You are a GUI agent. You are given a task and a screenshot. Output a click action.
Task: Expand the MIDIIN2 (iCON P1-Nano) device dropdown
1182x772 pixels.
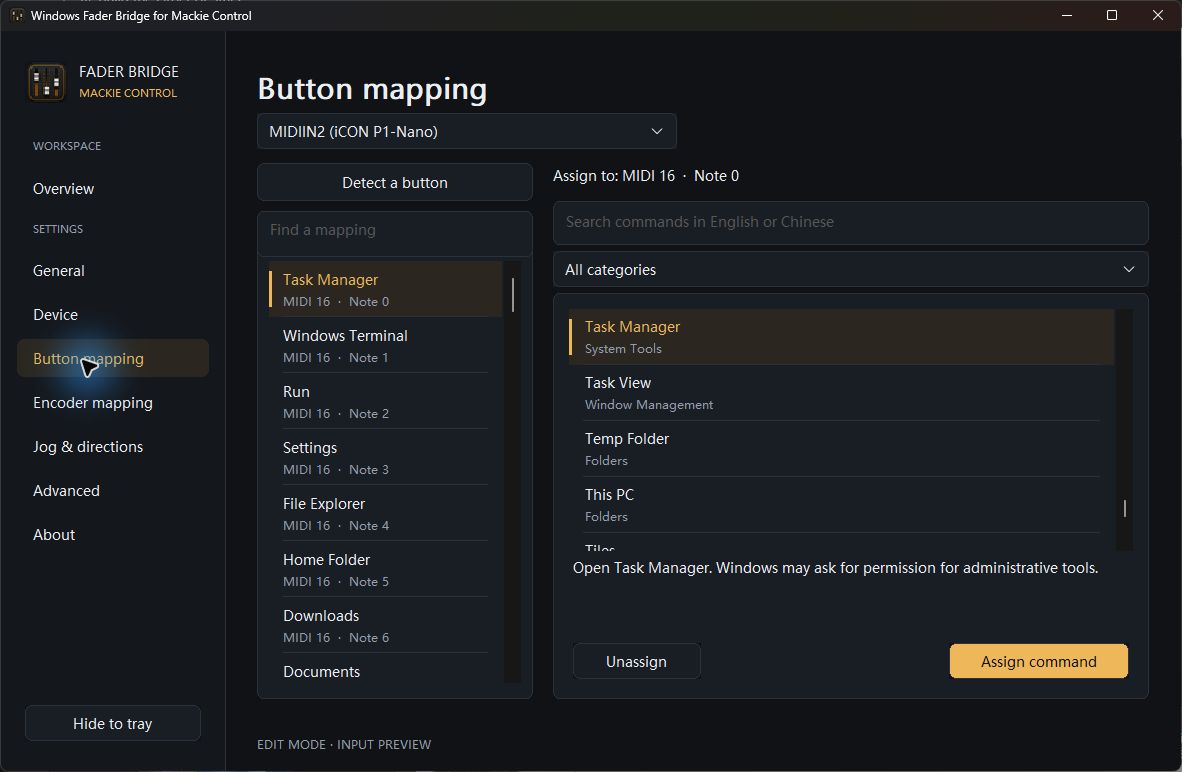tap(467, 131)
